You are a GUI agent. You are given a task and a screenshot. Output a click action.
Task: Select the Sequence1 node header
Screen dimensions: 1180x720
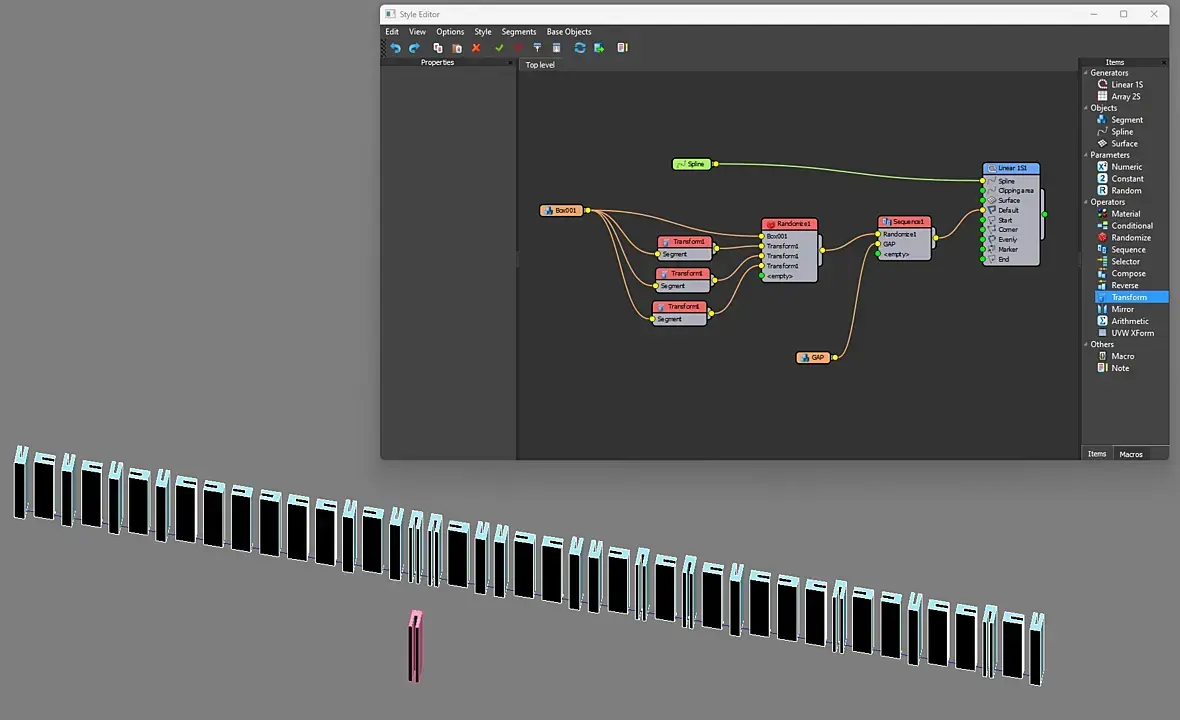point(904,222)
